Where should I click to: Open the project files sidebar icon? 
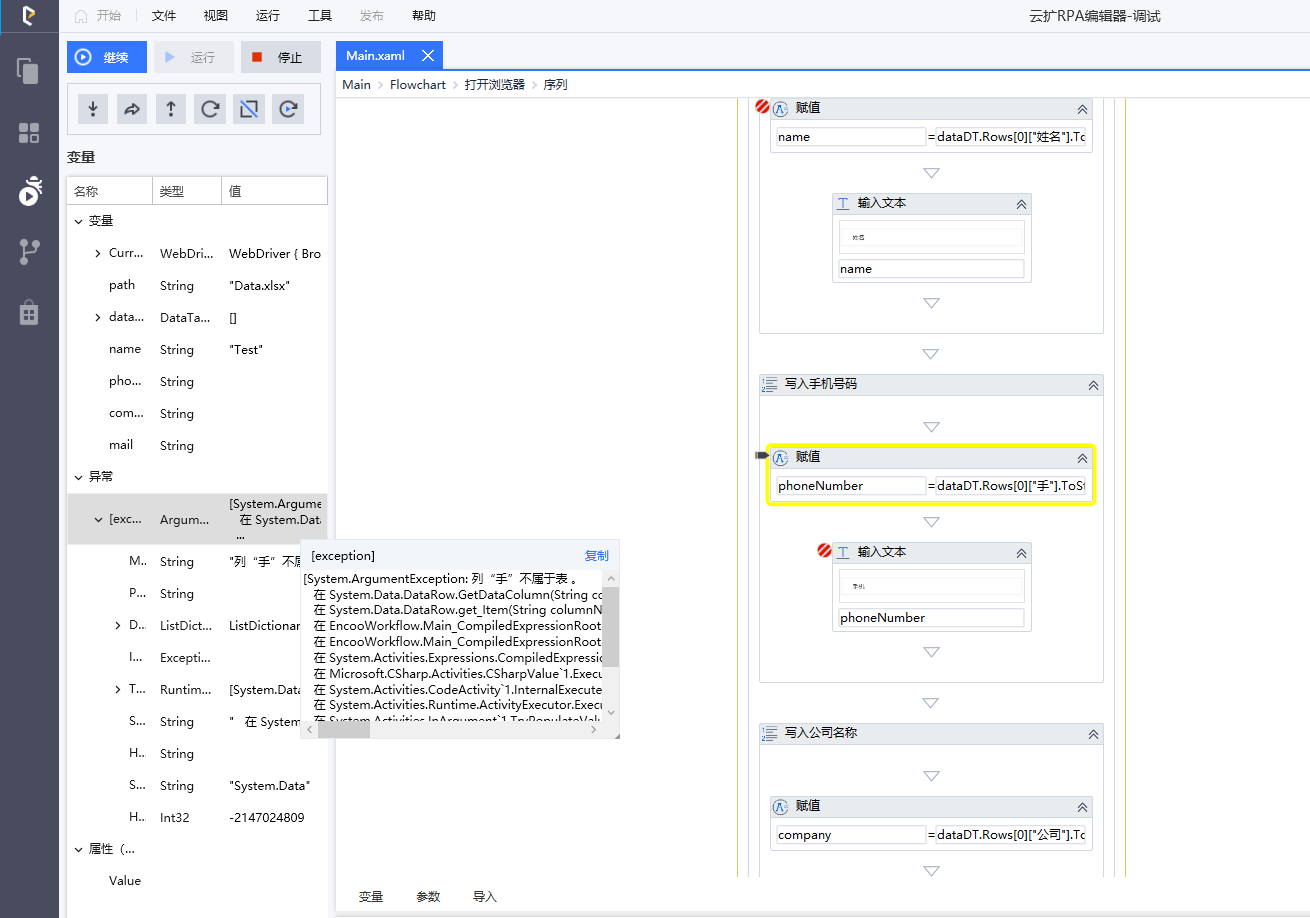(29, 71)
